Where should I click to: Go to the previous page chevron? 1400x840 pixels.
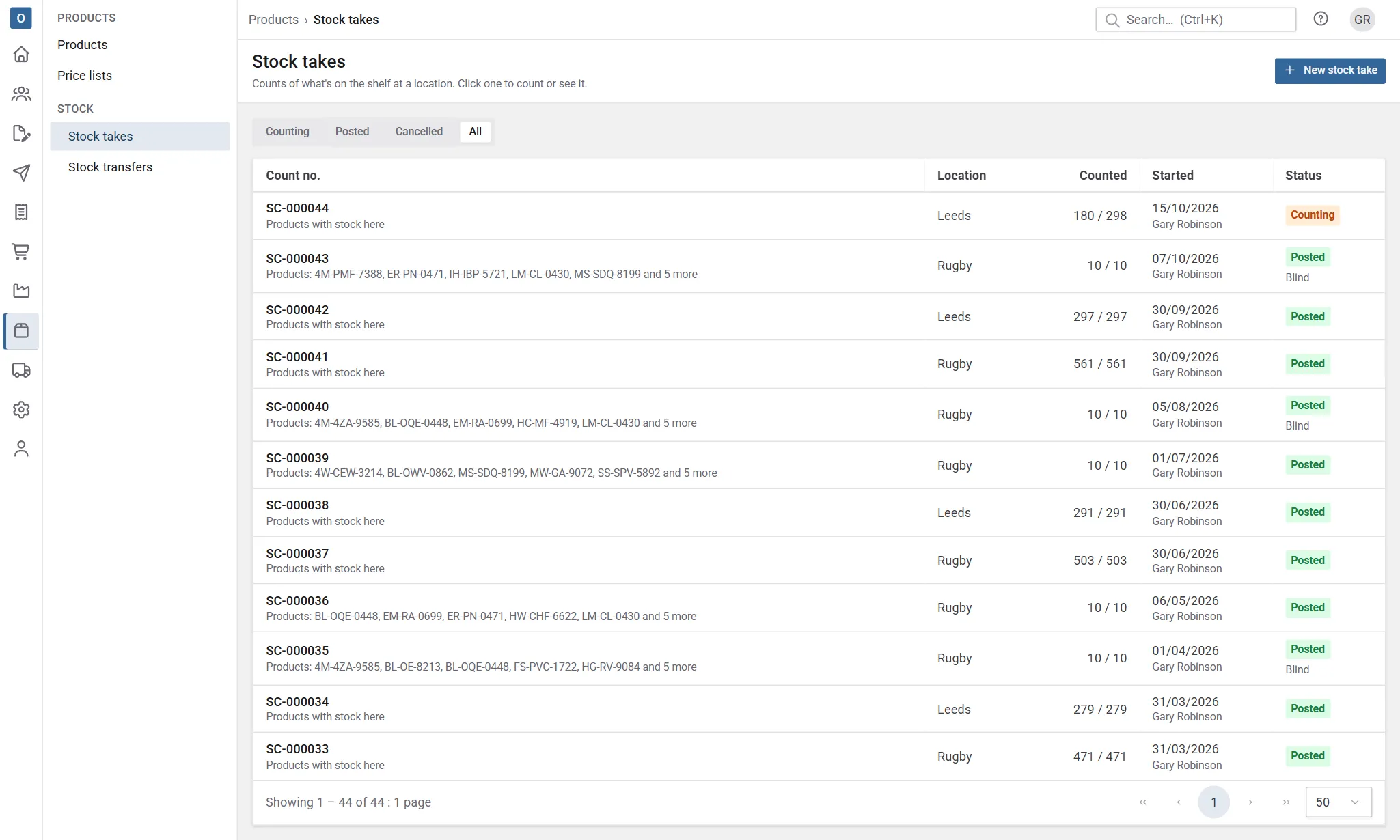(x=1179, y=802)
